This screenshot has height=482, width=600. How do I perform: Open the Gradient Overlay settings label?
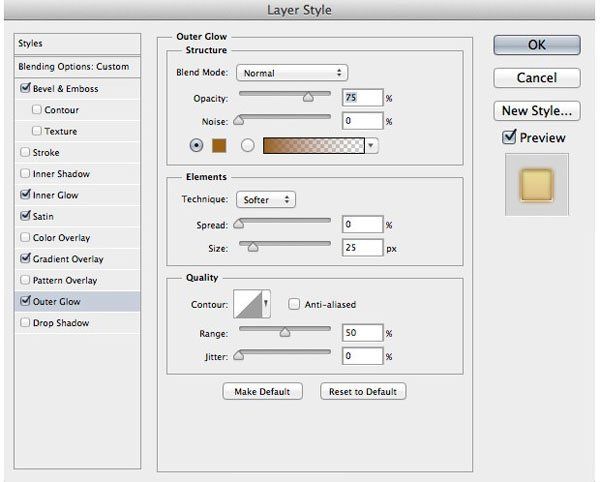click(68, 259)
